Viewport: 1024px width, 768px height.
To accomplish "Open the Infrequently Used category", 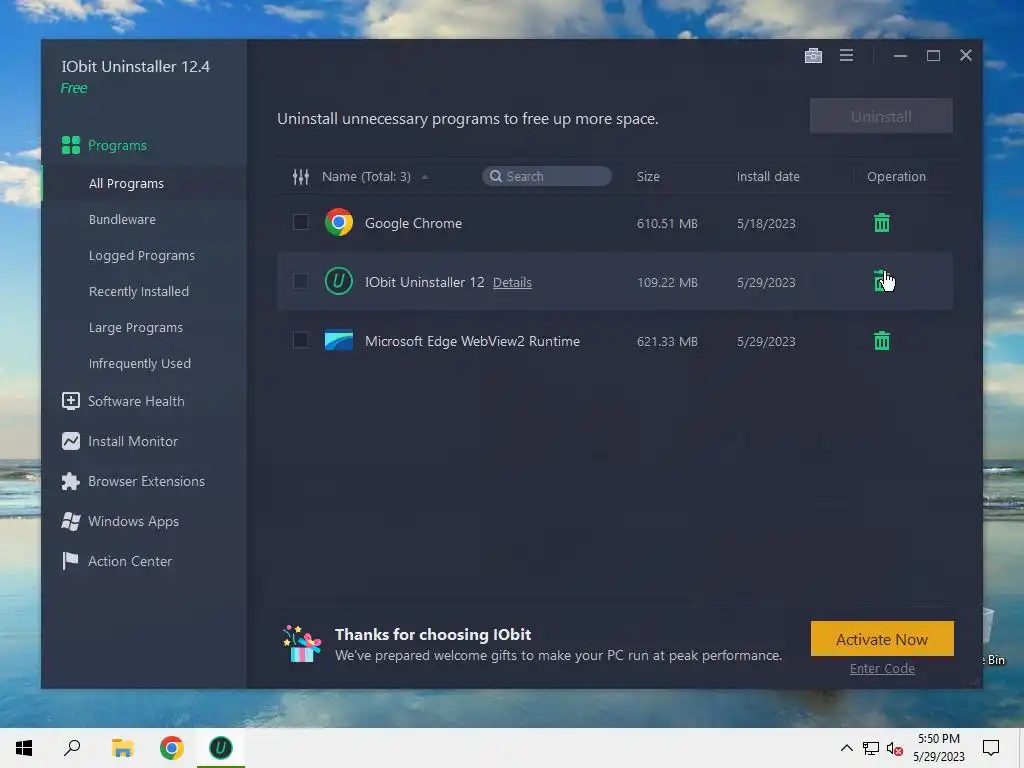I will click(140, 363).
